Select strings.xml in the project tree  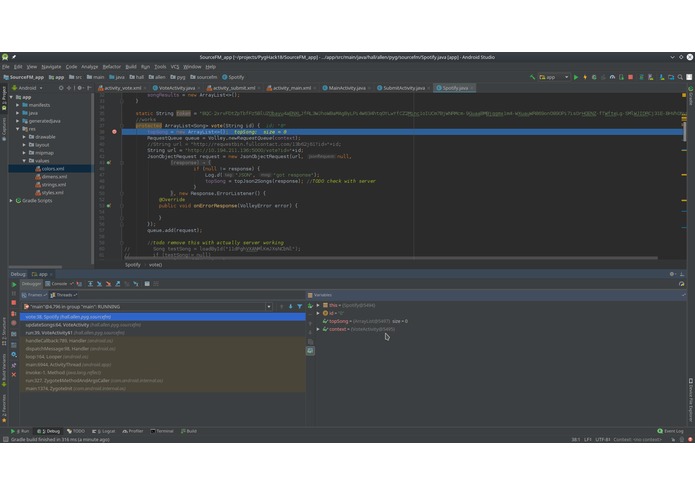[54, 185]
